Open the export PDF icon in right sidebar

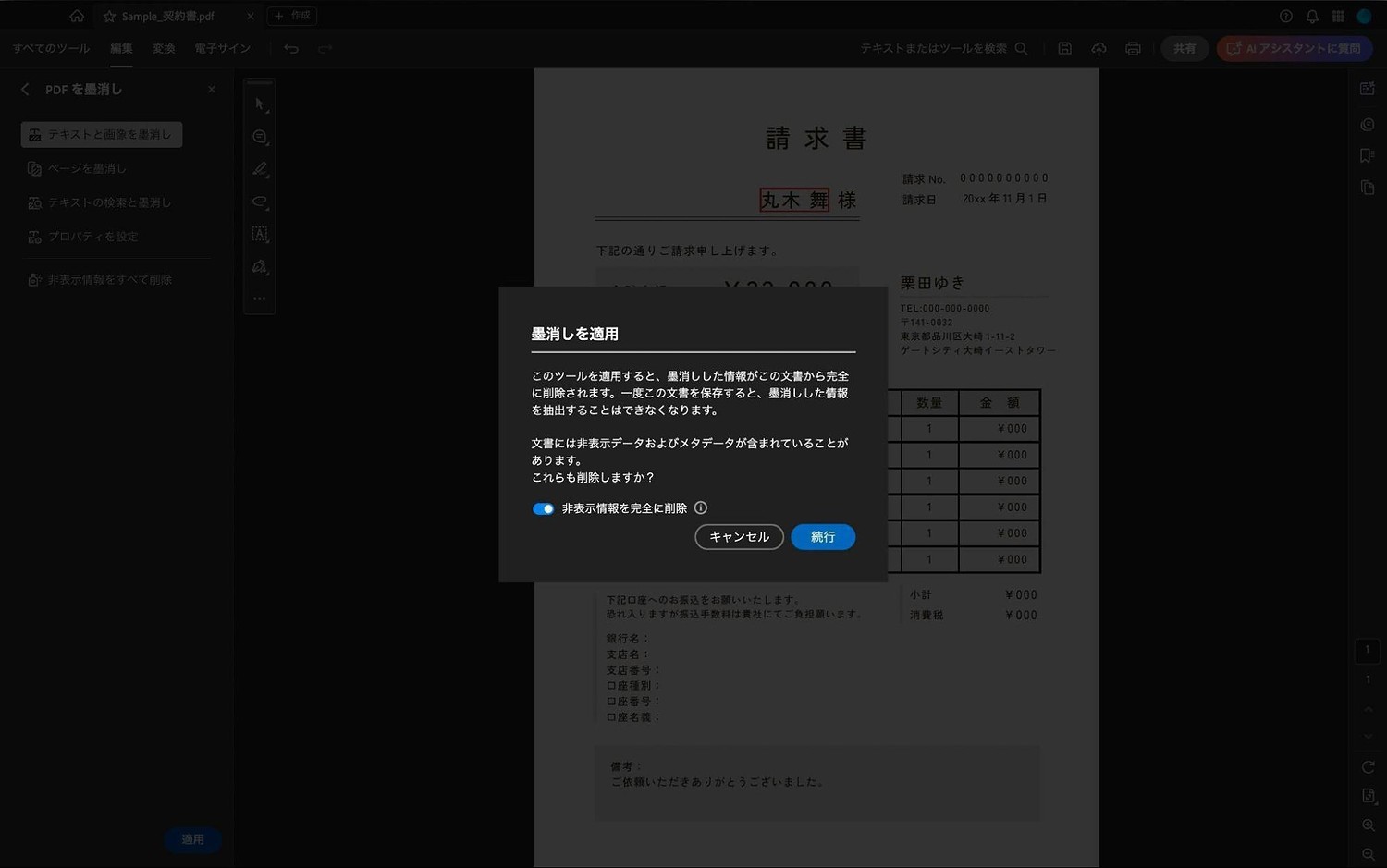[x=1367, y=89]
